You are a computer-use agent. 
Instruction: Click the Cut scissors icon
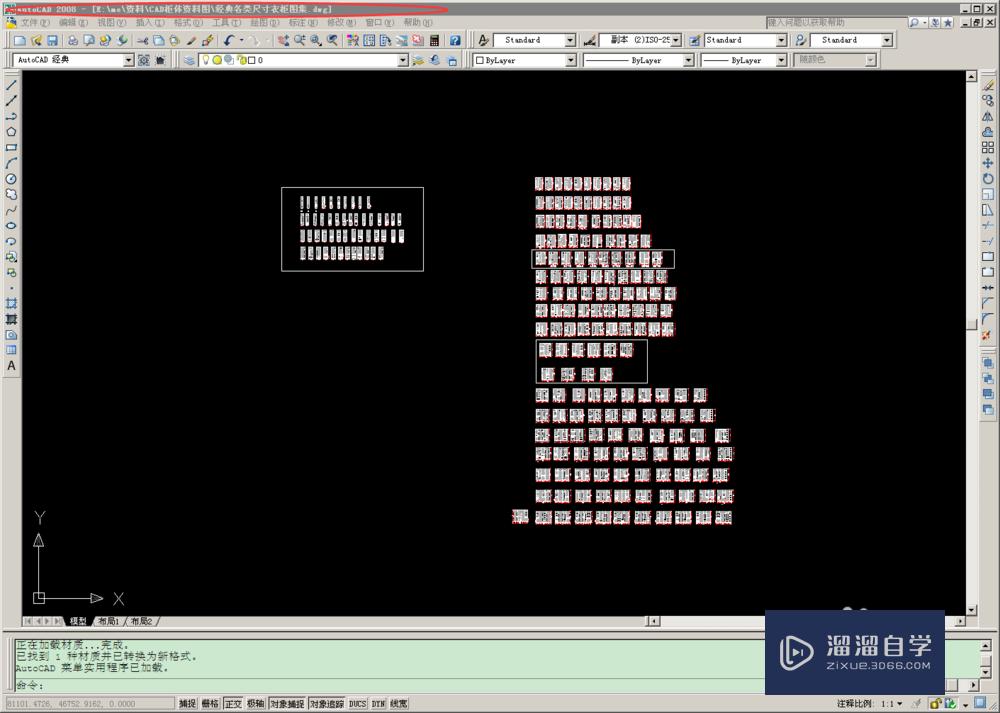142,40
